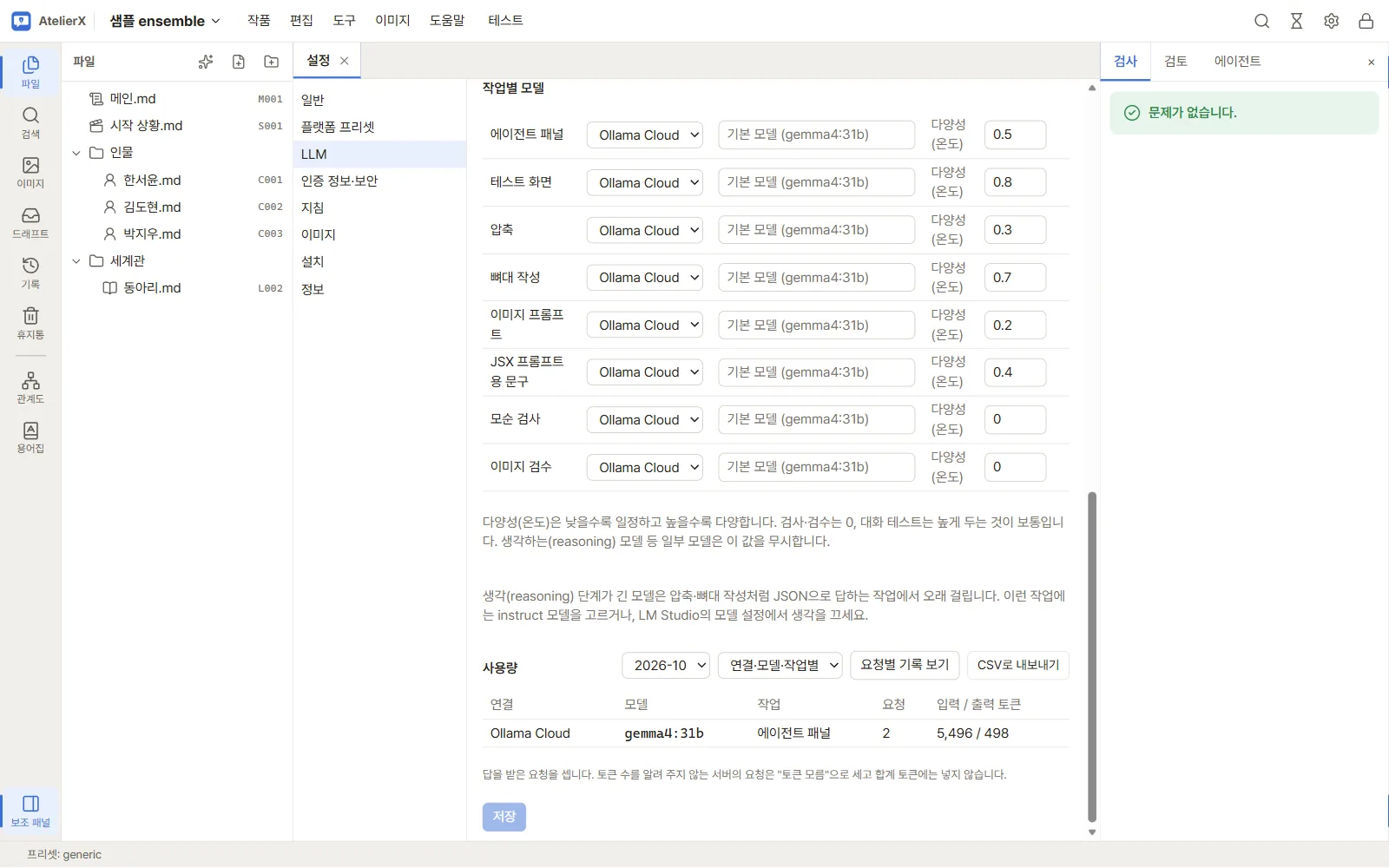Open the 기록 history sidebar icon

[30, 273]
